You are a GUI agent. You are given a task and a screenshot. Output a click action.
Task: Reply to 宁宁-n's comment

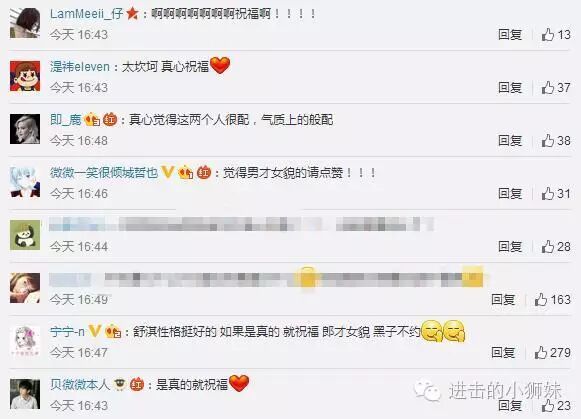[x=503, y=352]
